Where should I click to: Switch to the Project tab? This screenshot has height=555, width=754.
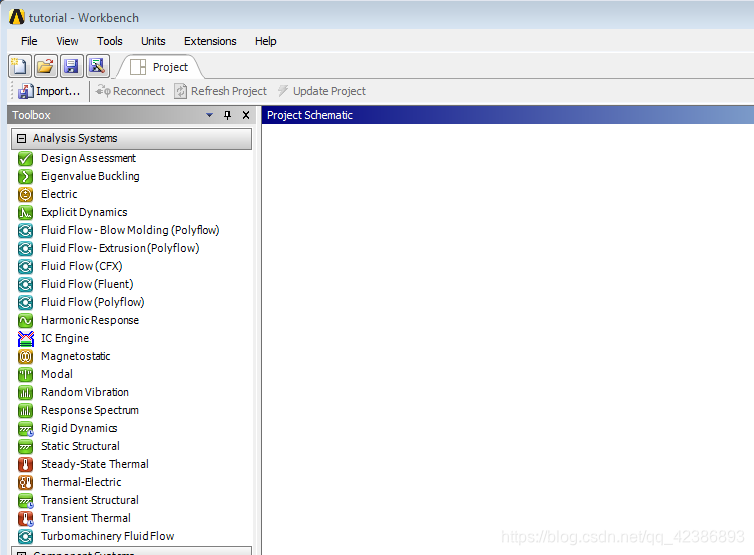[x=160, y=67]
